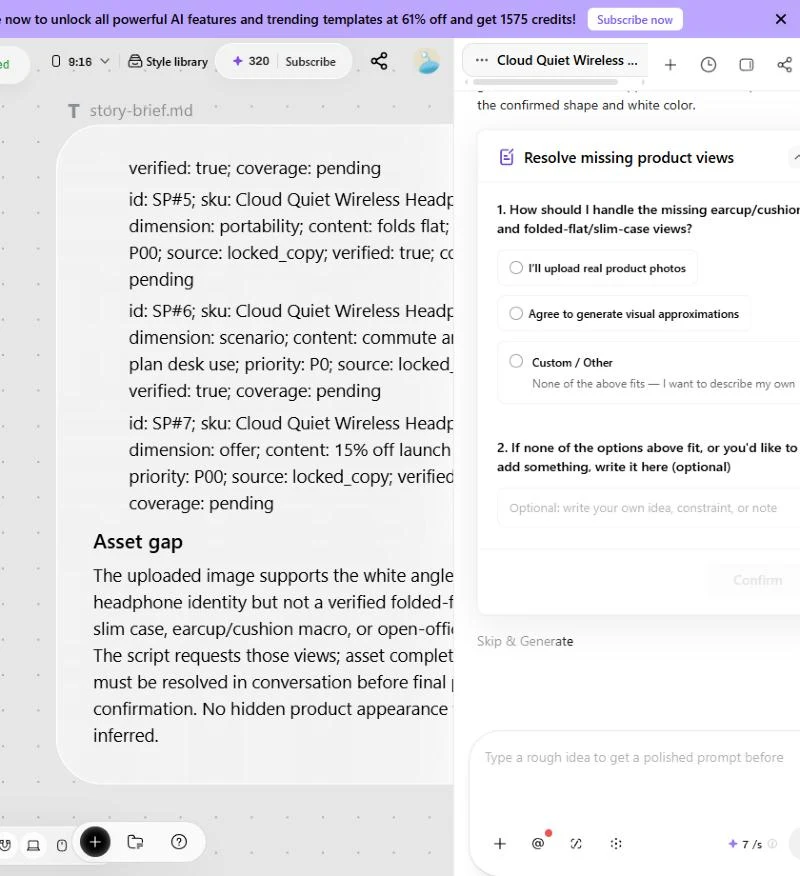
Task: Start a new chat with plus icon
Action: (670, 65)
